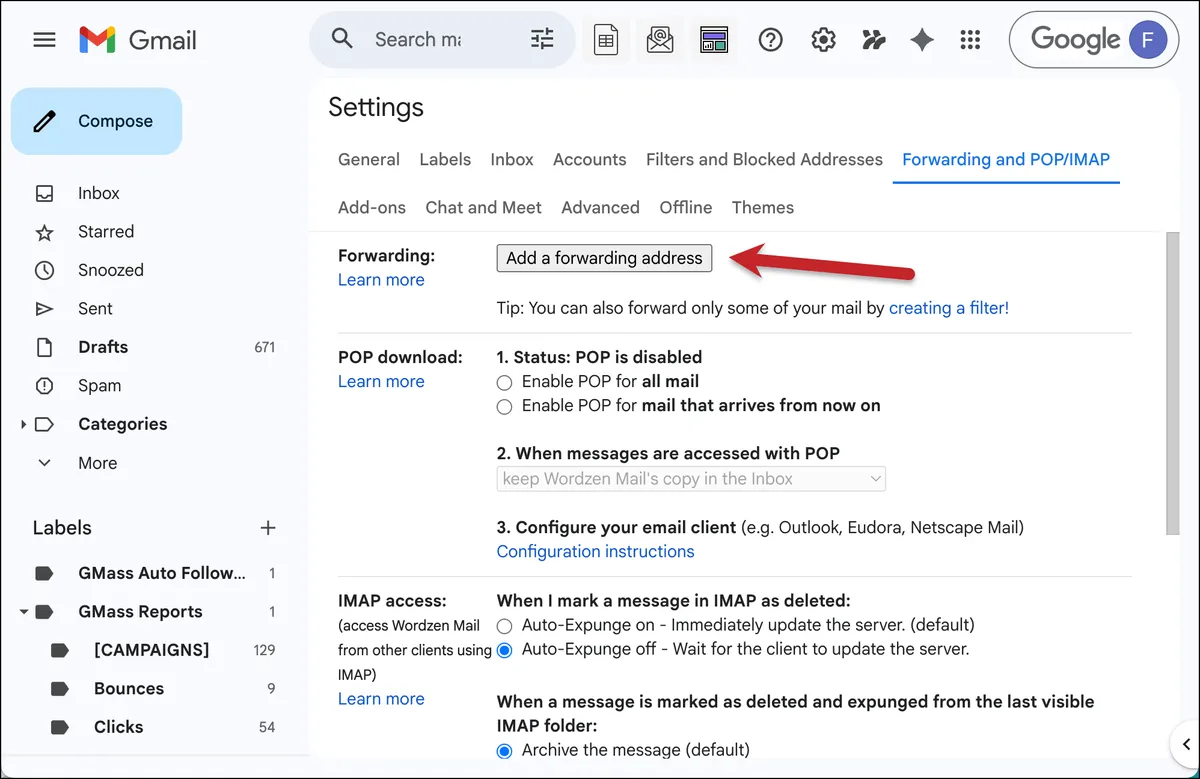The height and width of the screenshot is (779, 1200).
Task: Open the main menu hamburger icon
Action: [44, 40]
